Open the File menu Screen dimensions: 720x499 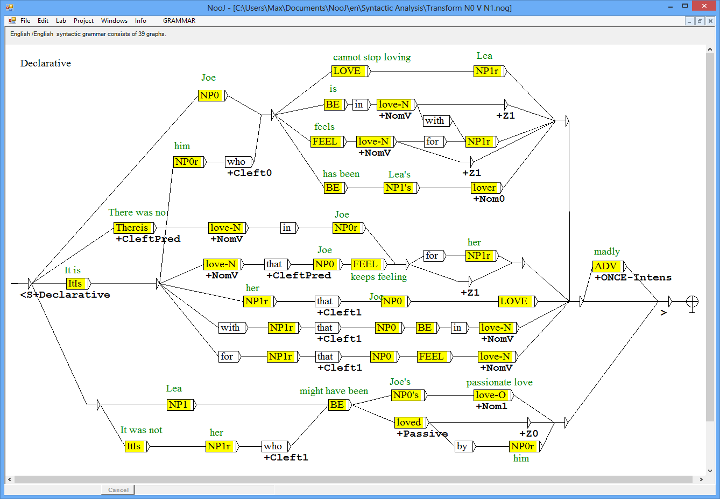click(26, 20)
